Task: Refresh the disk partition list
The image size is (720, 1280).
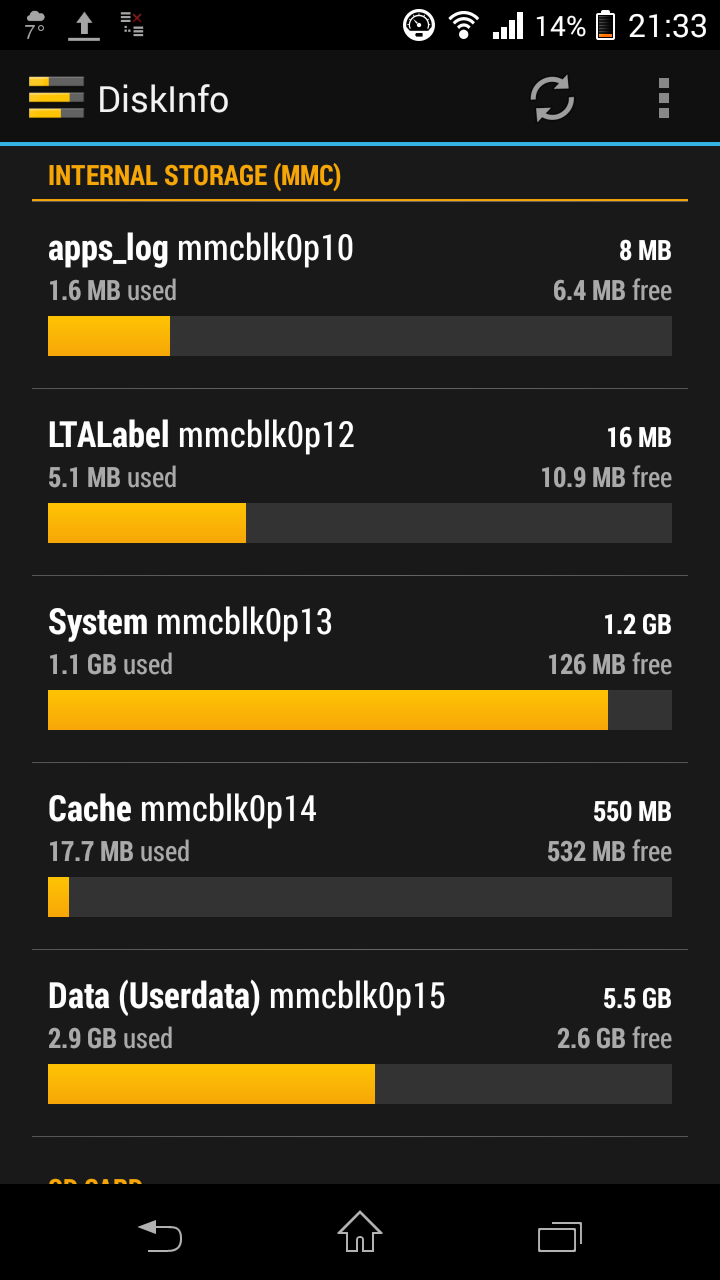Action: (552, 98)
